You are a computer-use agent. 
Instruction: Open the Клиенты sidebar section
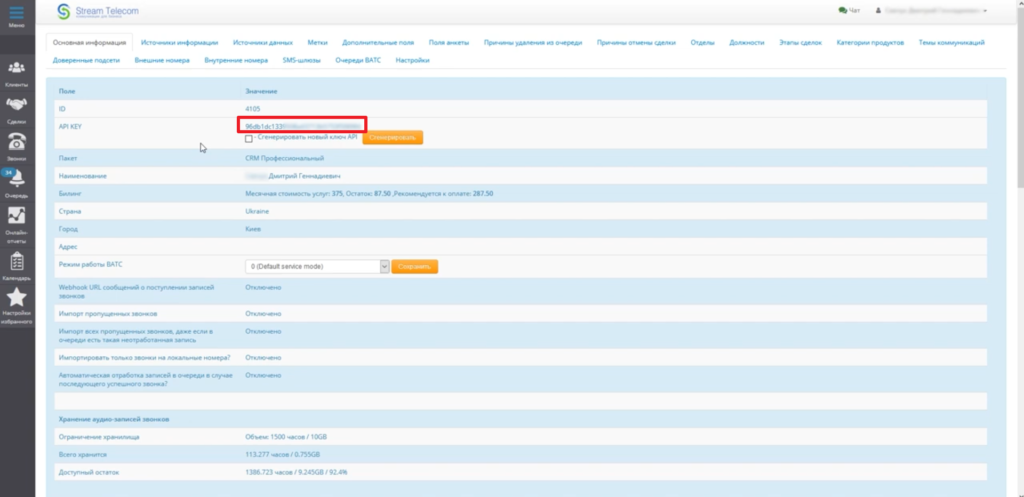pyautogui.click(x=16, y=70)
